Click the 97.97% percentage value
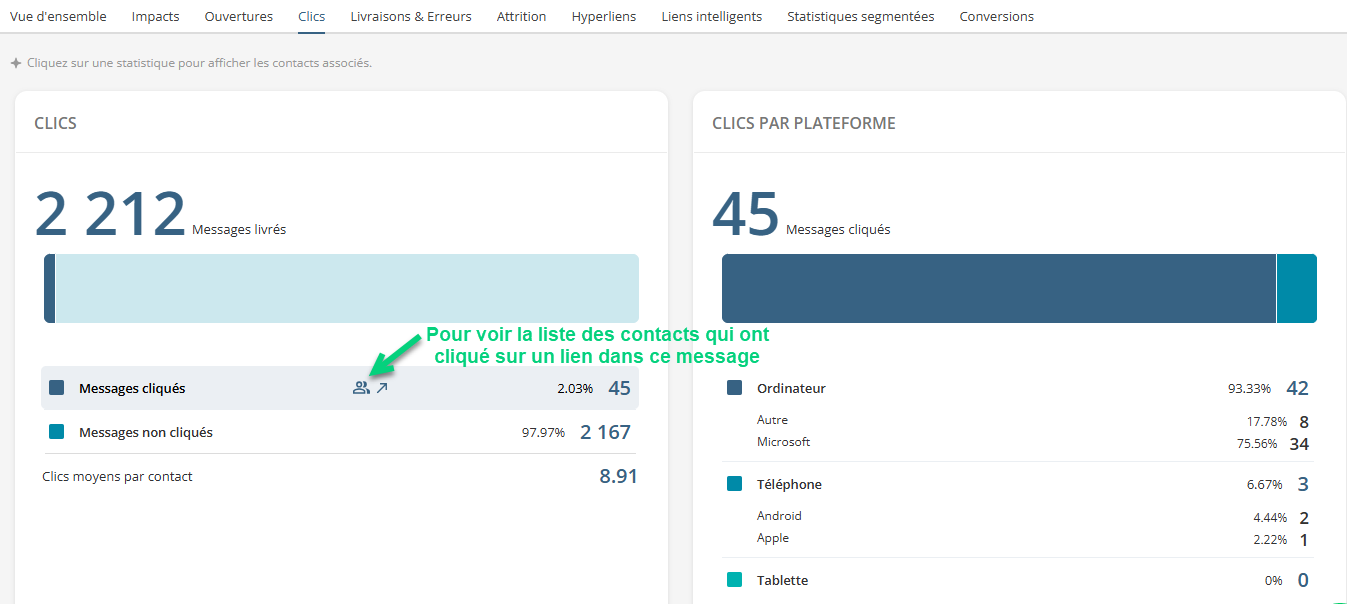The width and height of the screenshot is (1347, 604). [543, 432]
